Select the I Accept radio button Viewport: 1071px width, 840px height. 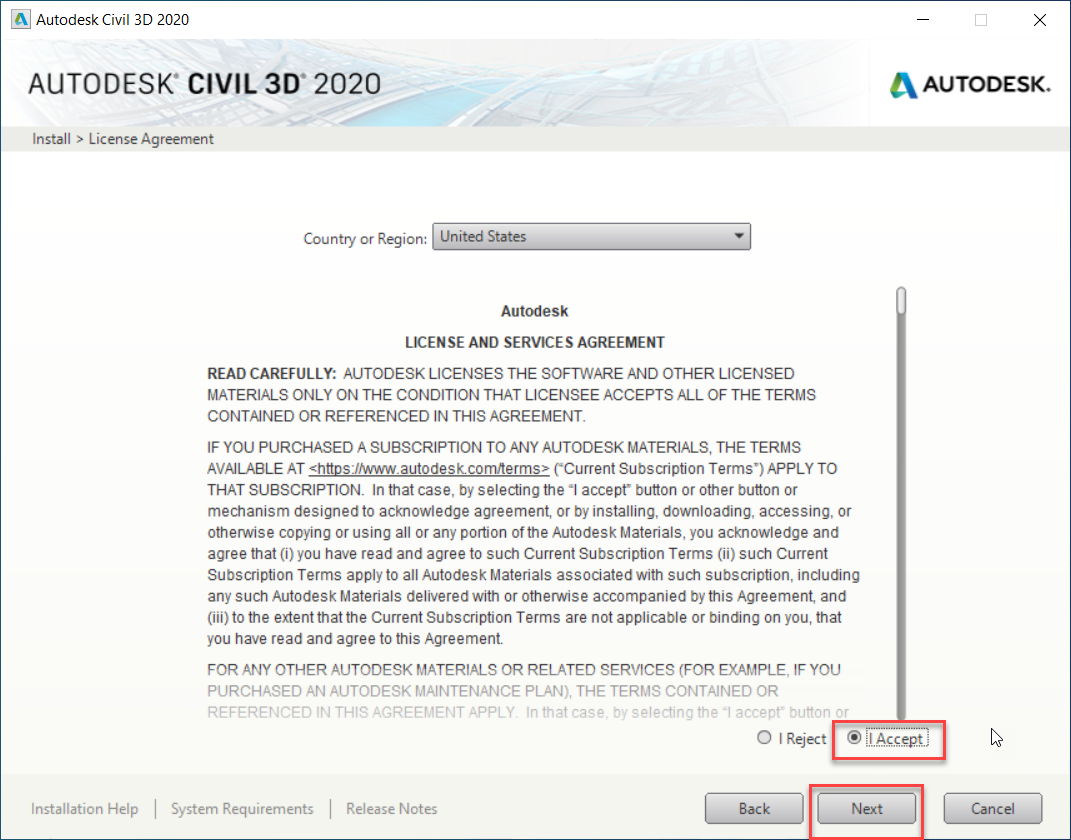(x=855, y=738)
